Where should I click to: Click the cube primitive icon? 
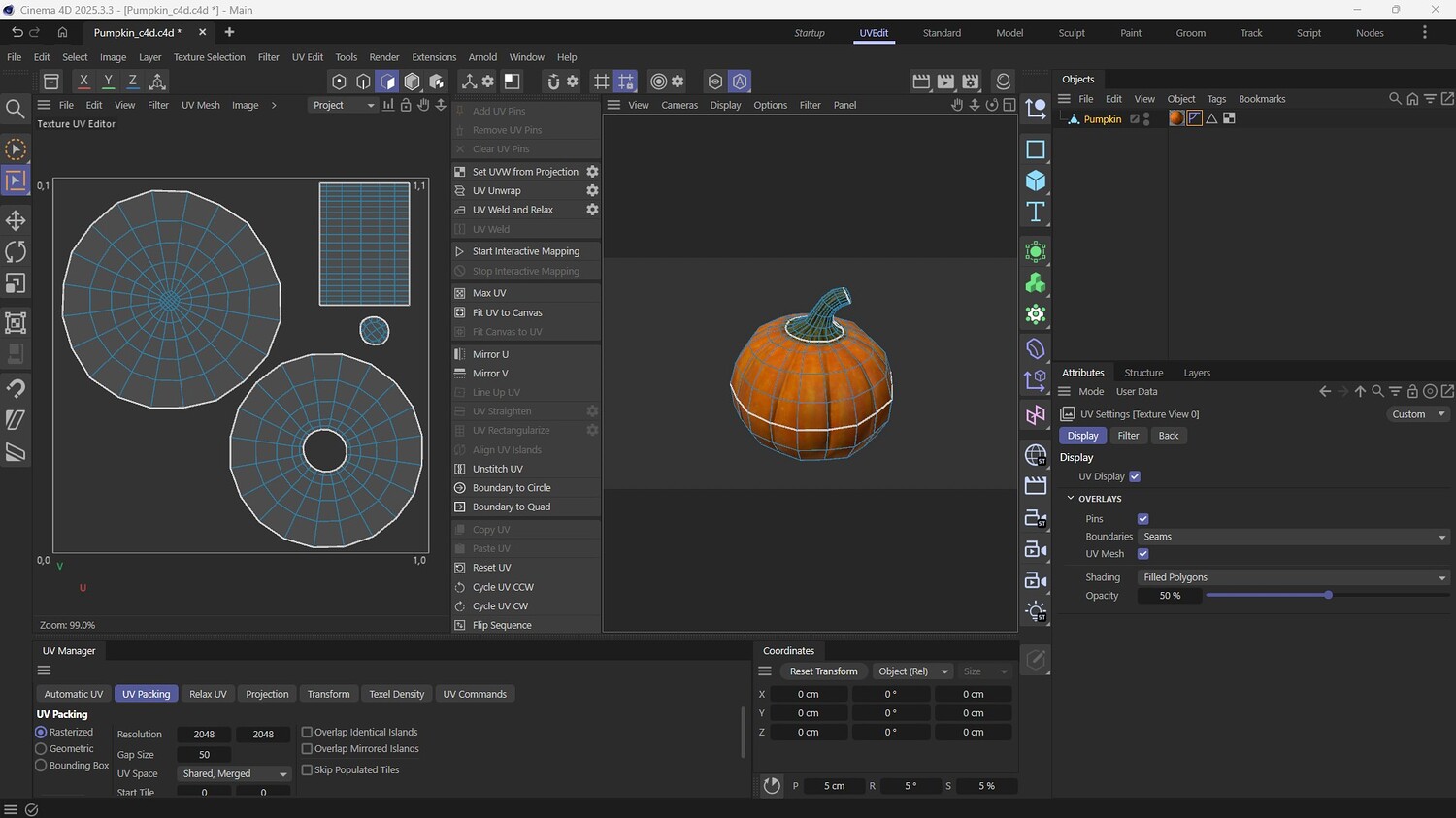point(1036,180)
